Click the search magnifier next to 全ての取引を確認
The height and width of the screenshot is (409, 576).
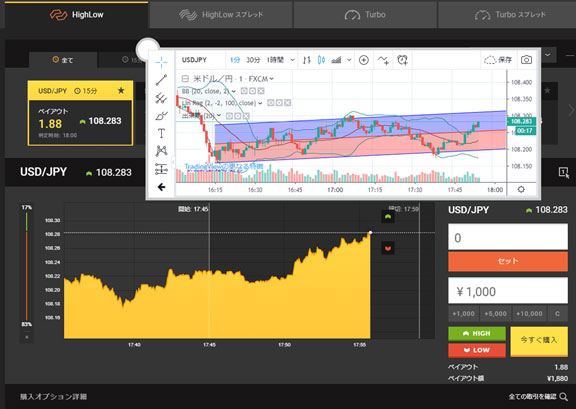coord(564,397)
